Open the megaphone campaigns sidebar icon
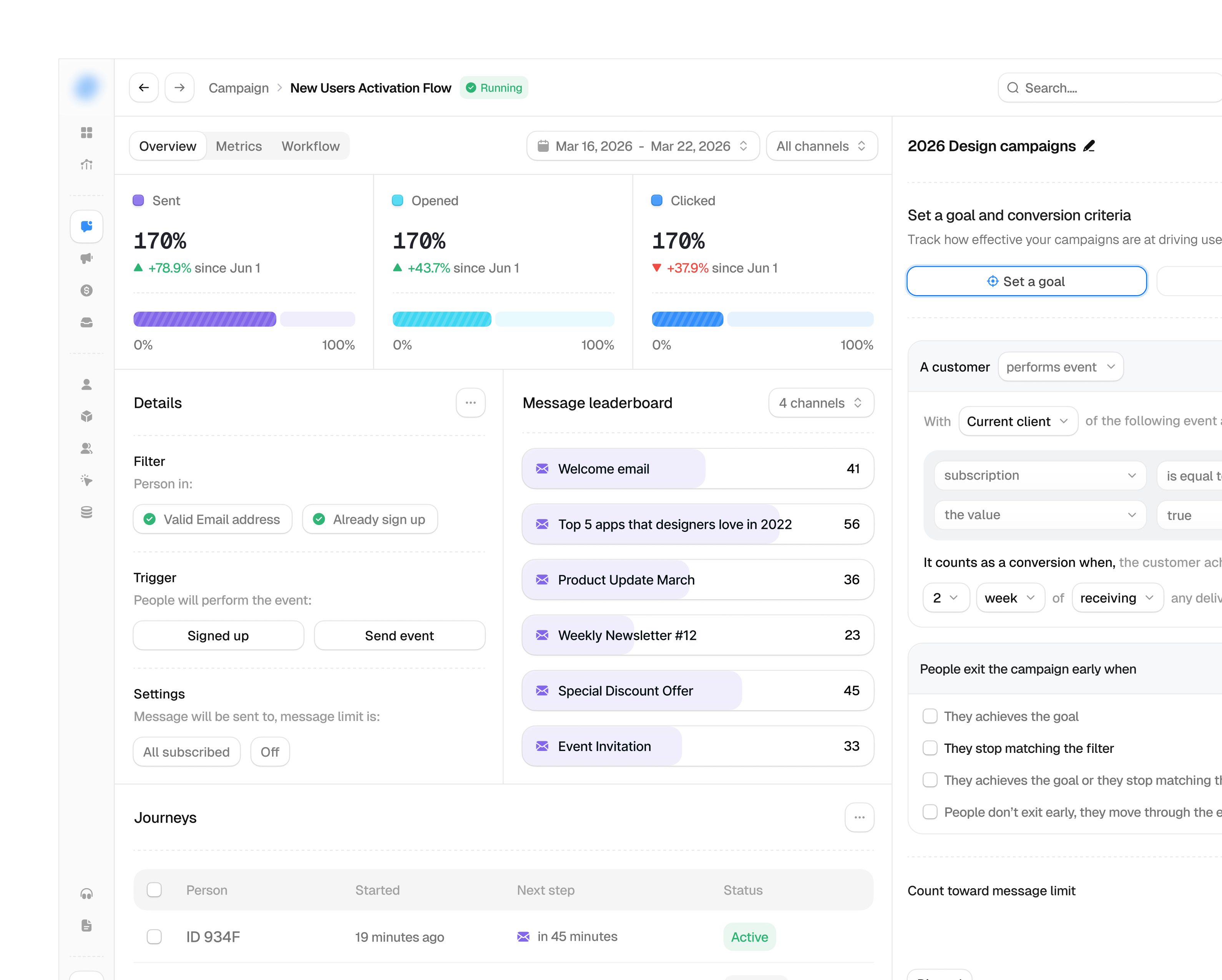 pos(86,259)
